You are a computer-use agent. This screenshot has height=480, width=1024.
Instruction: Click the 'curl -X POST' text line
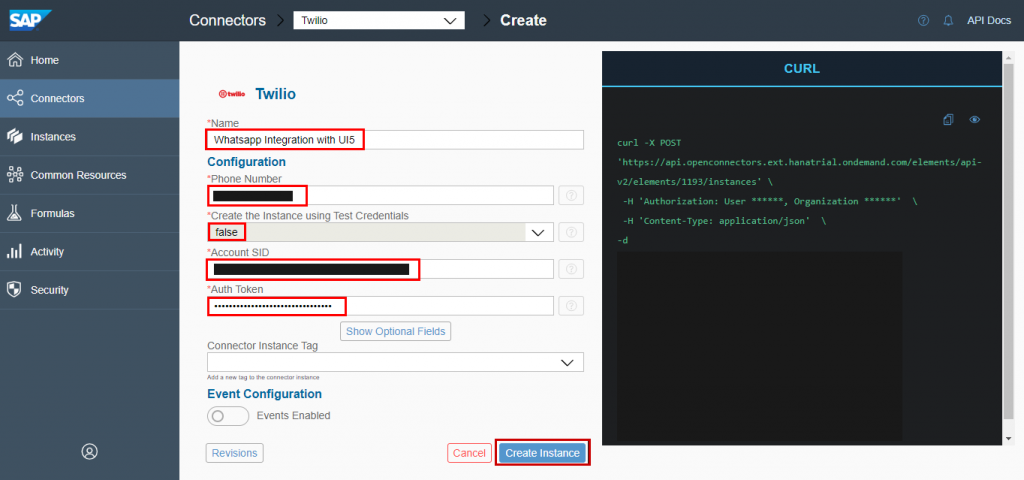click(650, 142)
